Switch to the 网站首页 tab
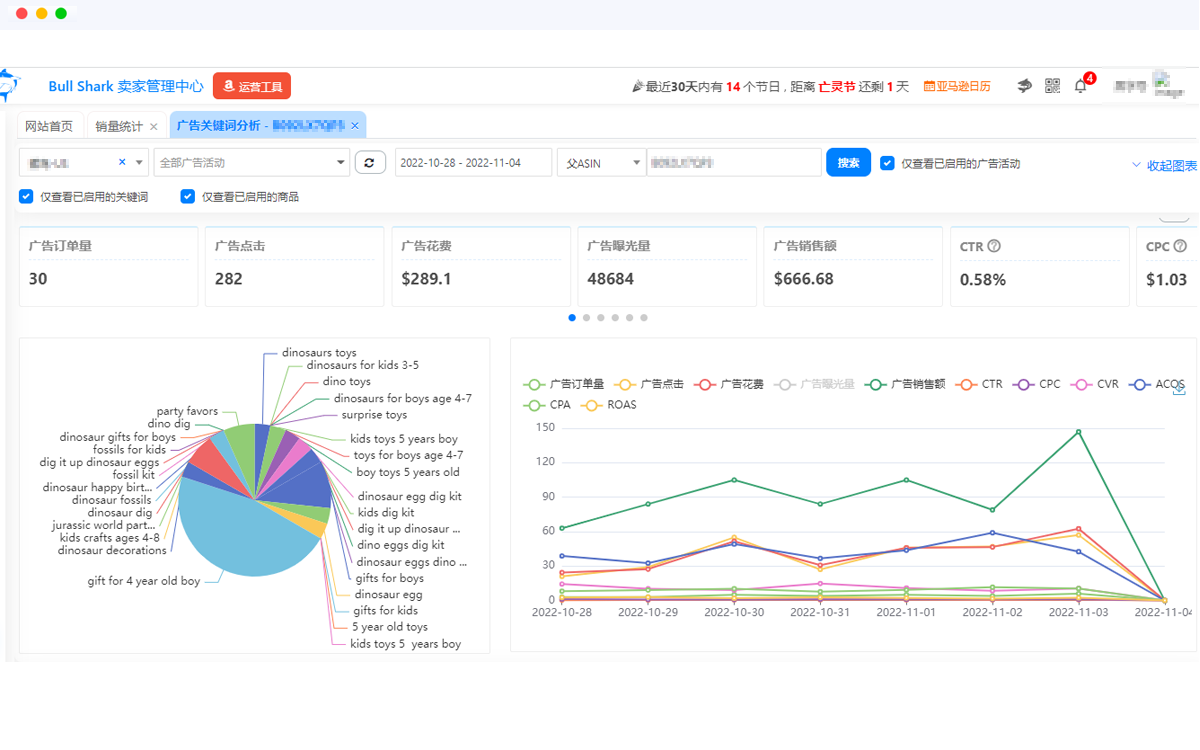The height and width of the screenshot is (750, 1200). pos(49,126)
